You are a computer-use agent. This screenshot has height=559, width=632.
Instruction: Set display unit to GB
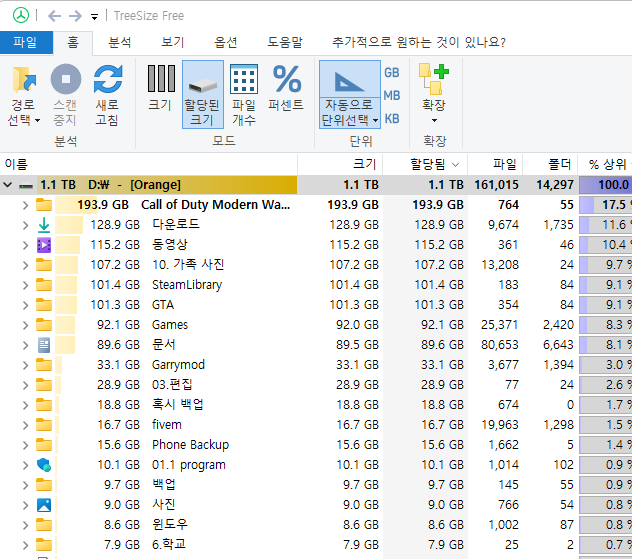(392, 73)
